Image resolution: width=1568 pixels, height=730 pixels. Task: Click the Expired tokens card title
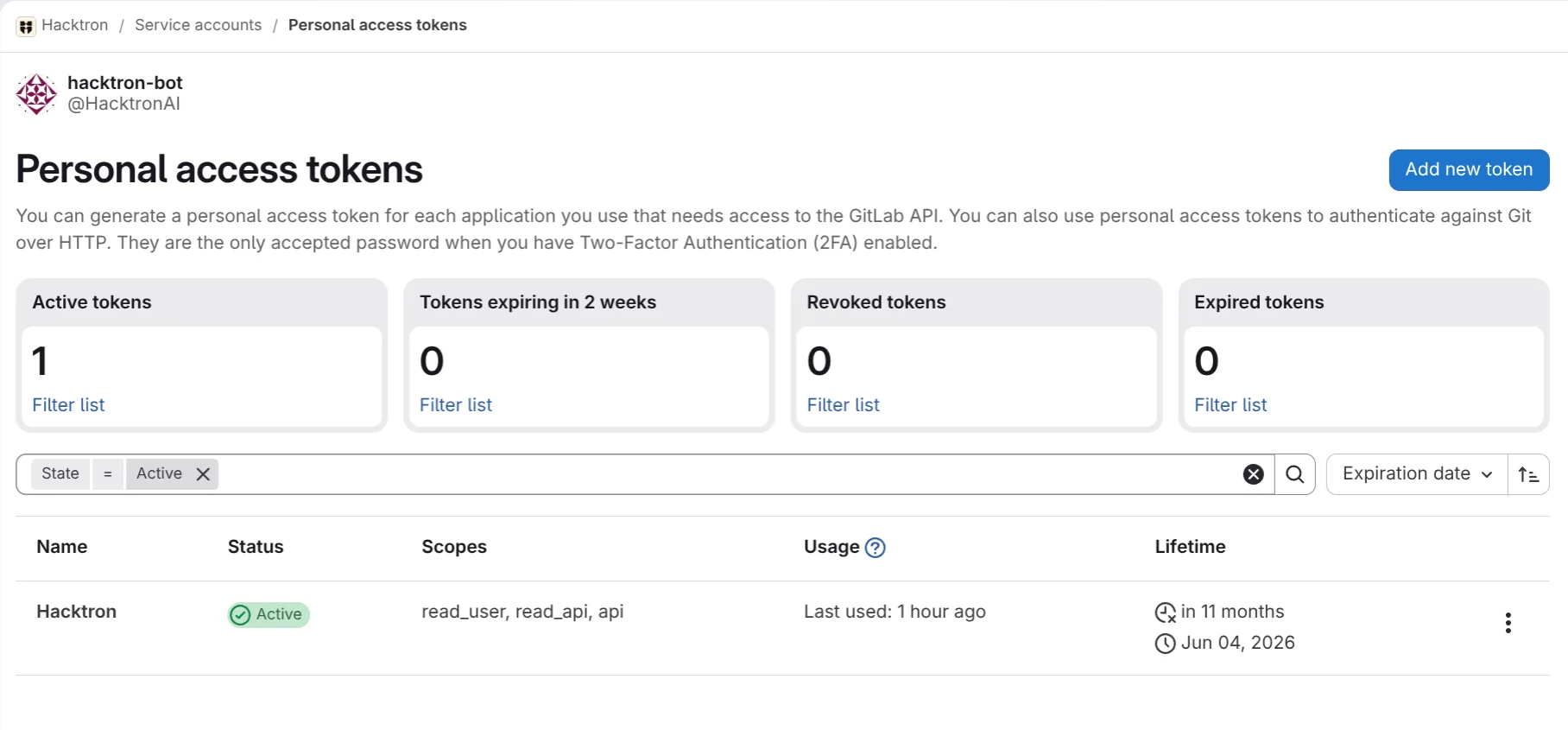(x=1259, y=302)
